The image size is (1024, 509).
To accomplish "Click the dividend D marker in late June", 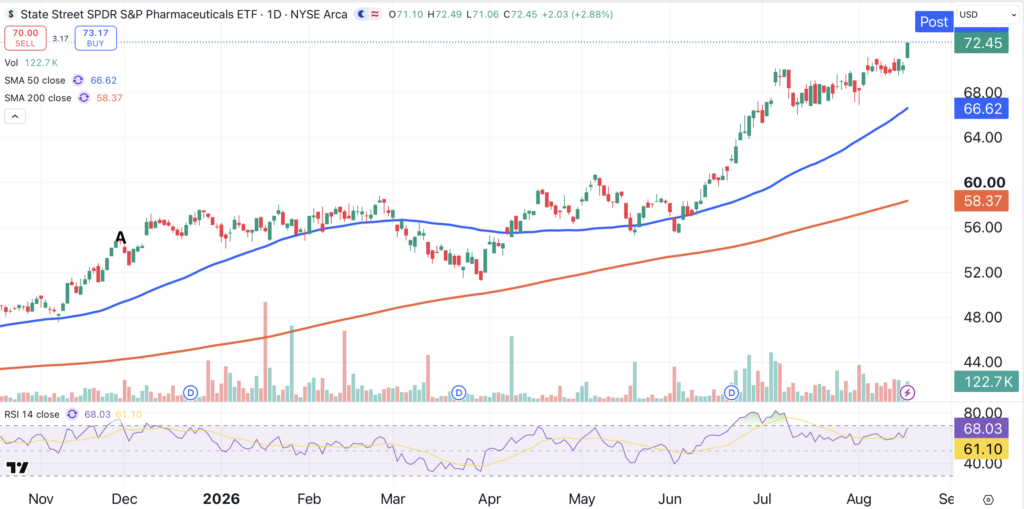I will click(732, 393).
